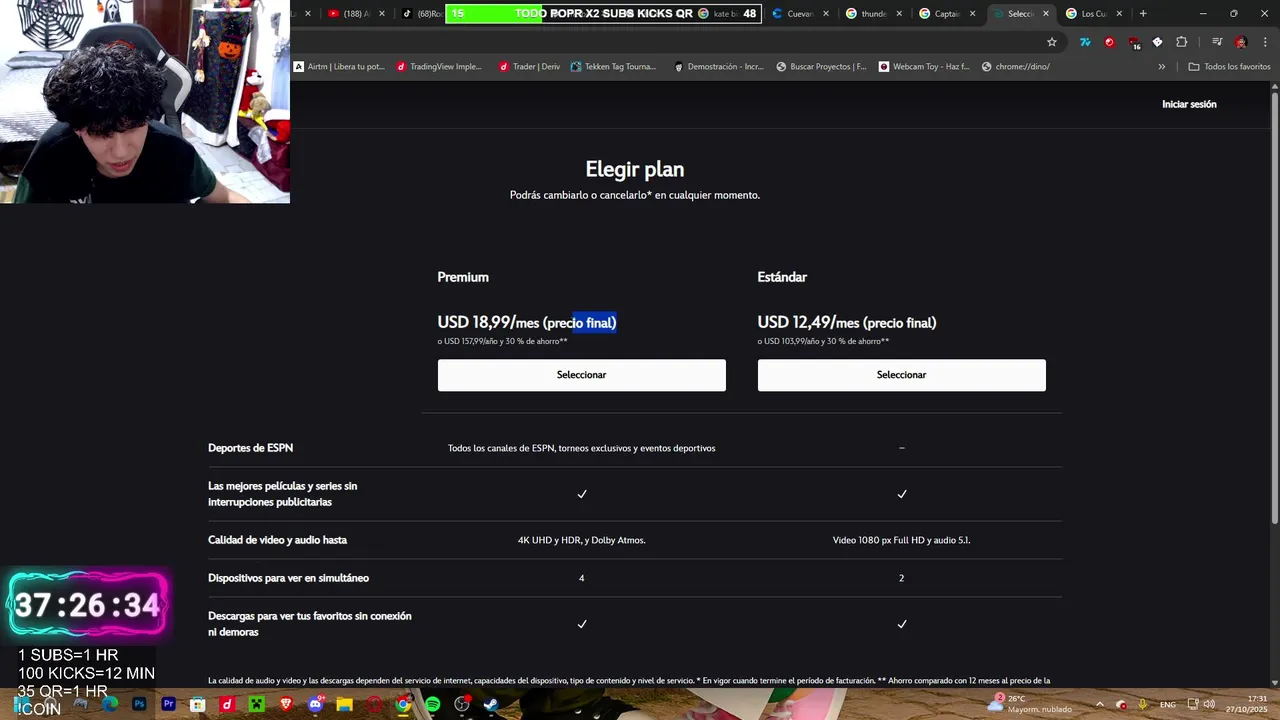1280x720 pixels.
Task: Select the Estándar plan
Action: click(x=901, y=375)
